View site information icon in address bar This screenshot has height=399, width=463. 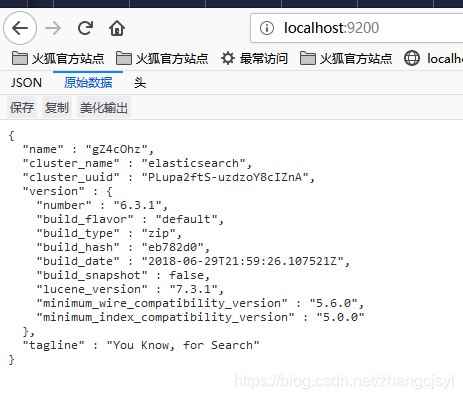click(267, 28)
